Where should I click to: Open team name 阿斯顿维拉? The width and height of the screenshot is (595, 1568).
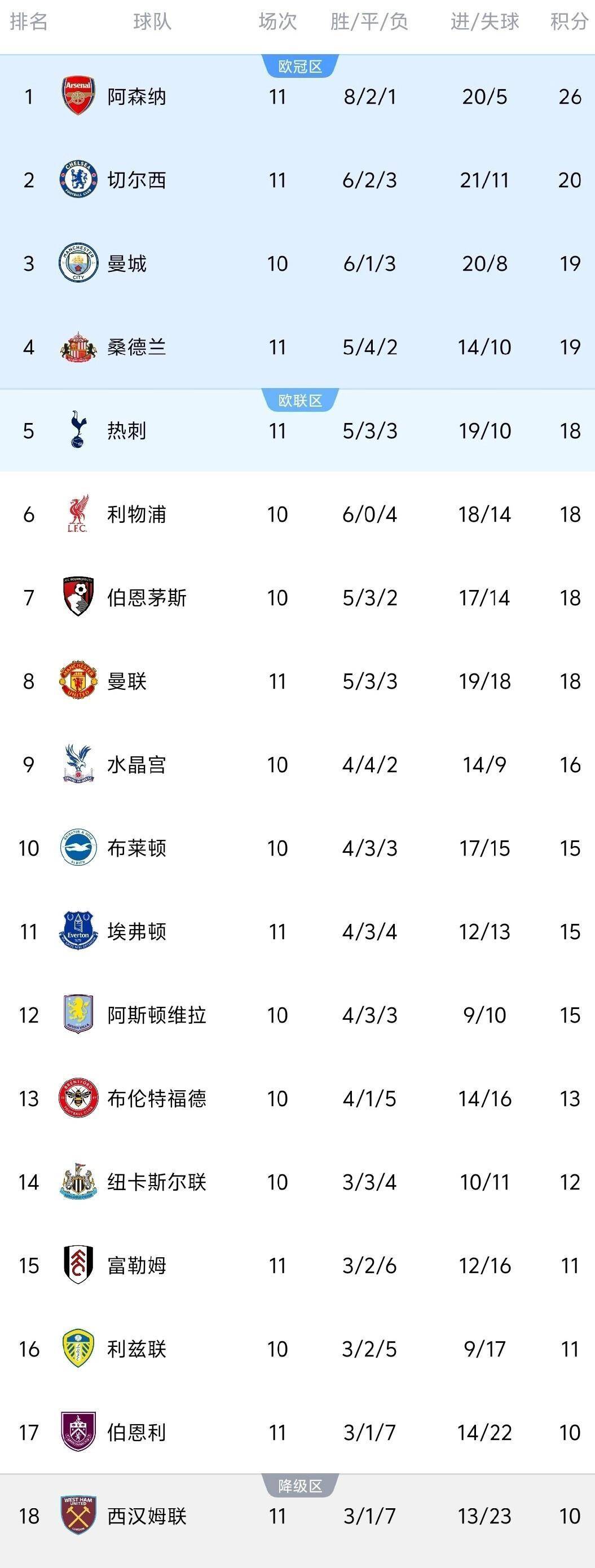click(156, 1015)
